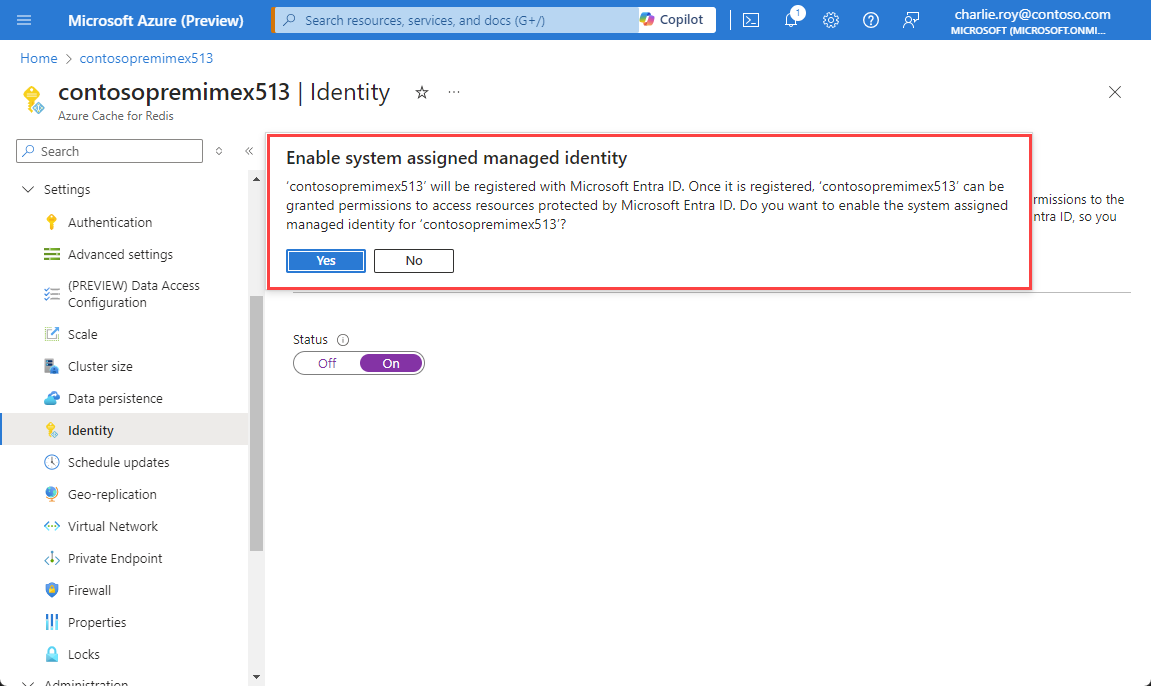Viewport: 1151px width, 686px height.
Task: Open Locks
Action: 84,654
